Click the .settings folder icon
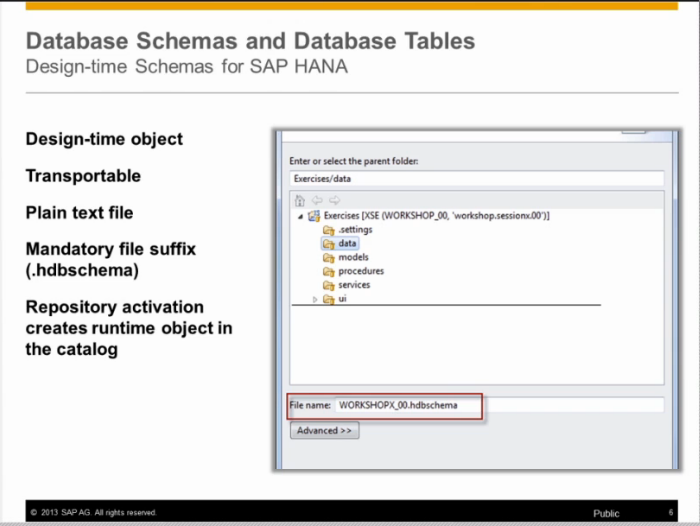The height and width of the screenshot is (526, 700). pyautogui.click(x=329, y=230)
